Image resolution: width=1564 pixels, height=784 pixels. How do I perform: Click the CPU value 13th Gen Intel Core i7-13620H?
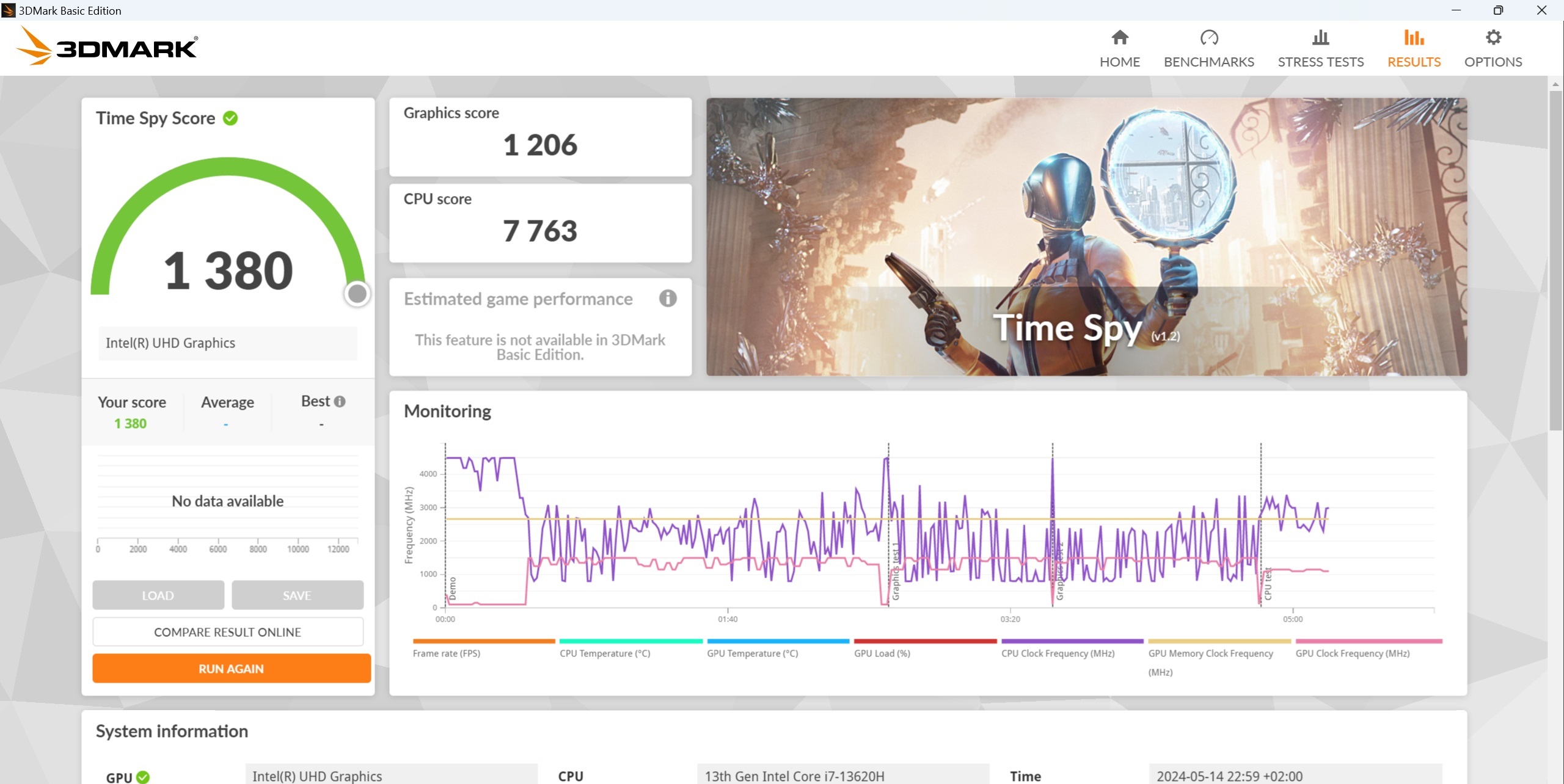843,775
